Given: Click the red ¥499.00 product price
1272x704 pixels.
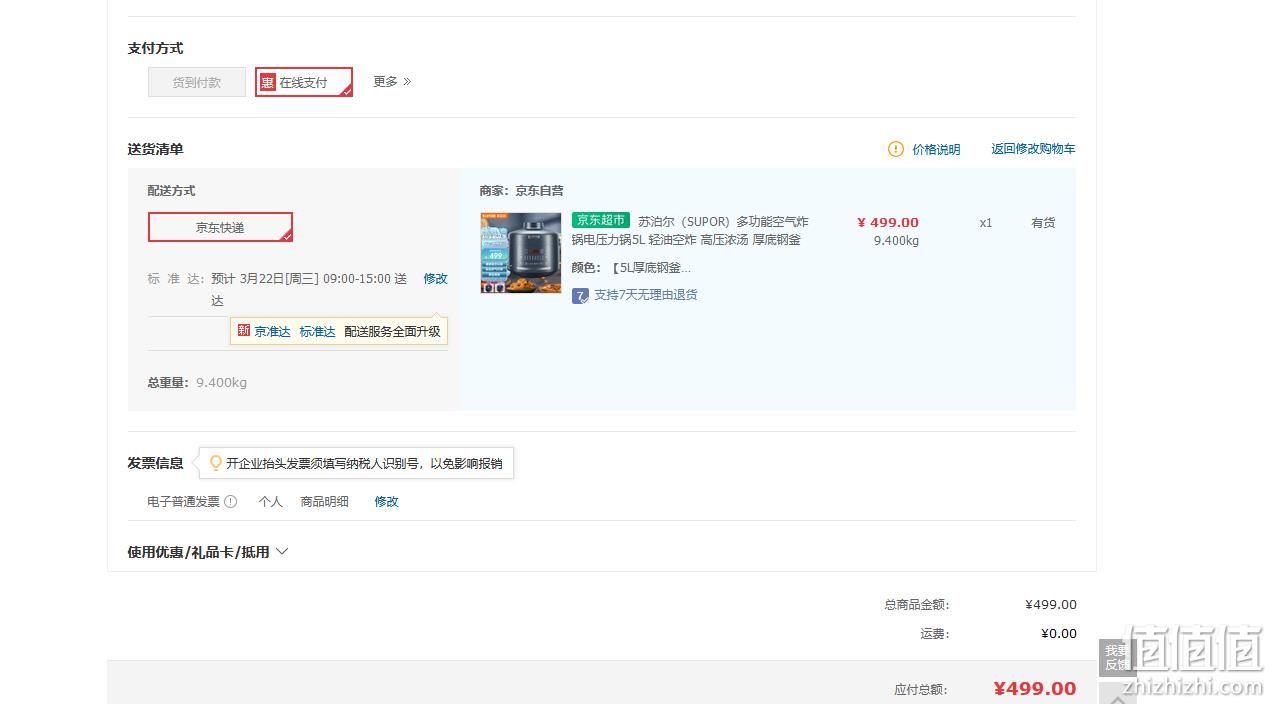Looking at the screenshot, I should (888, 222).
